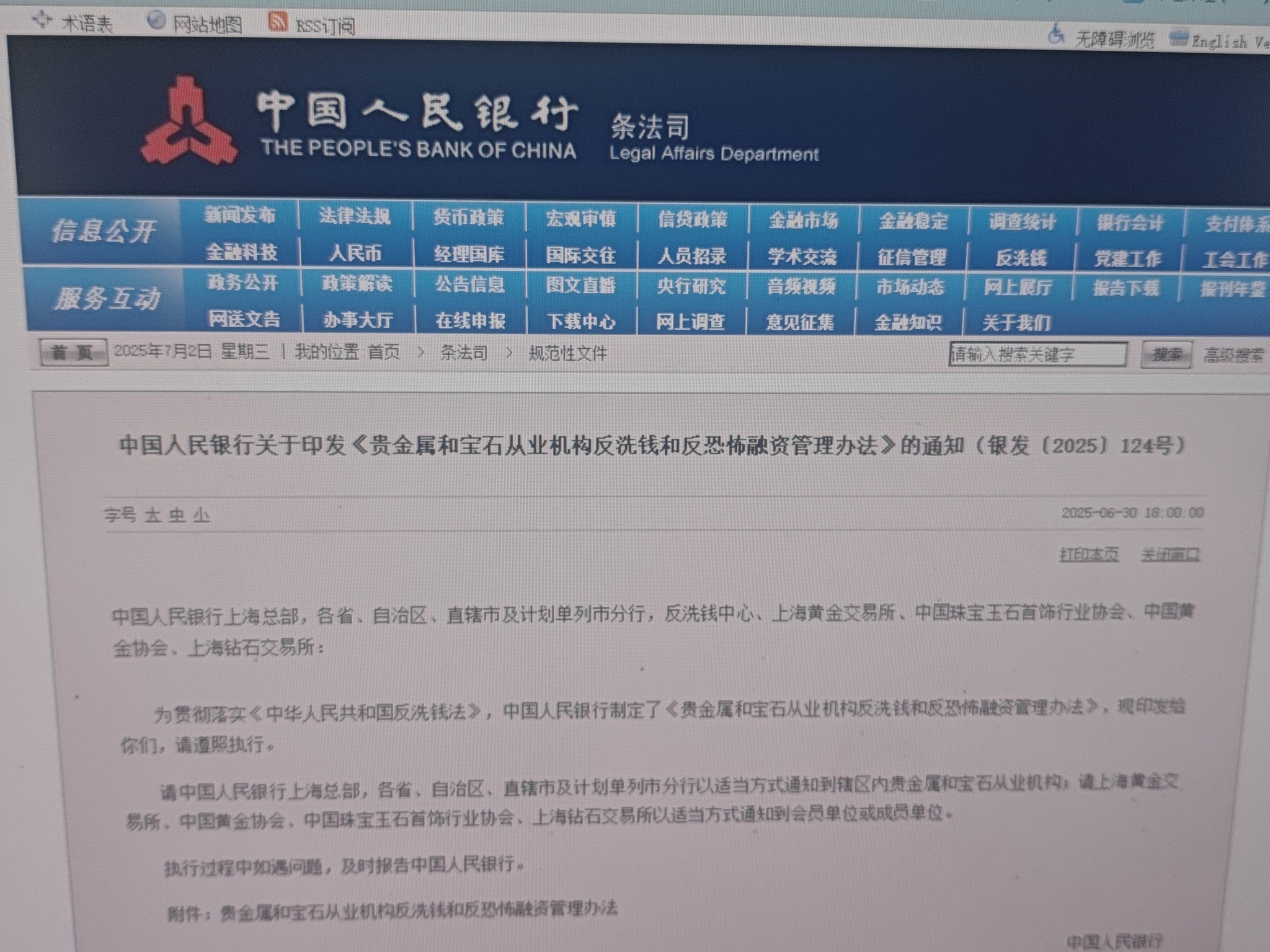The image size is (1270, 952).
Task: Click the 首页 home button
Action: tap(73, 353)
